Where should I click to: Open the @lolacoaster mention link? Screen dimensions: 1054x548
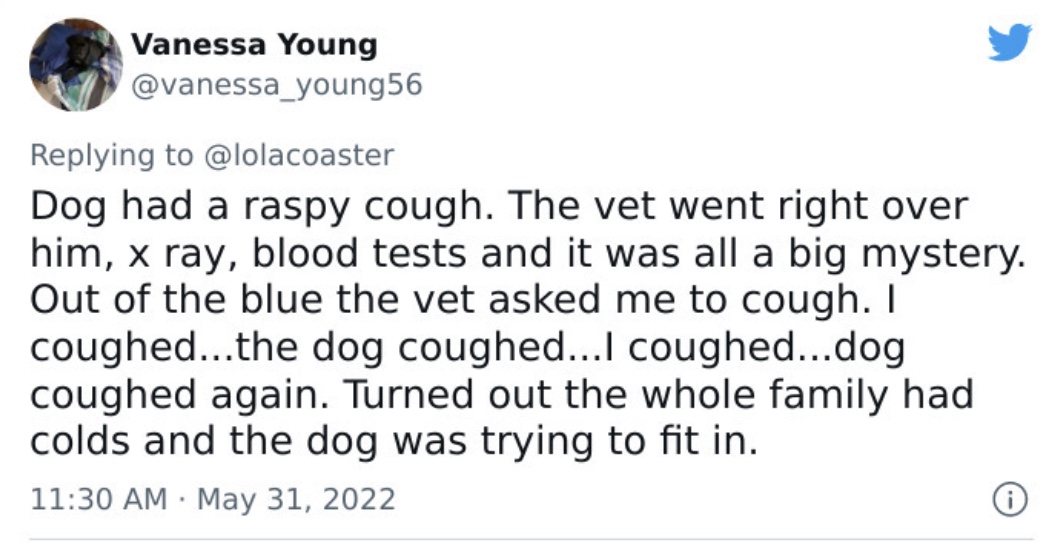pyautogui.click(x=298, y=155)
